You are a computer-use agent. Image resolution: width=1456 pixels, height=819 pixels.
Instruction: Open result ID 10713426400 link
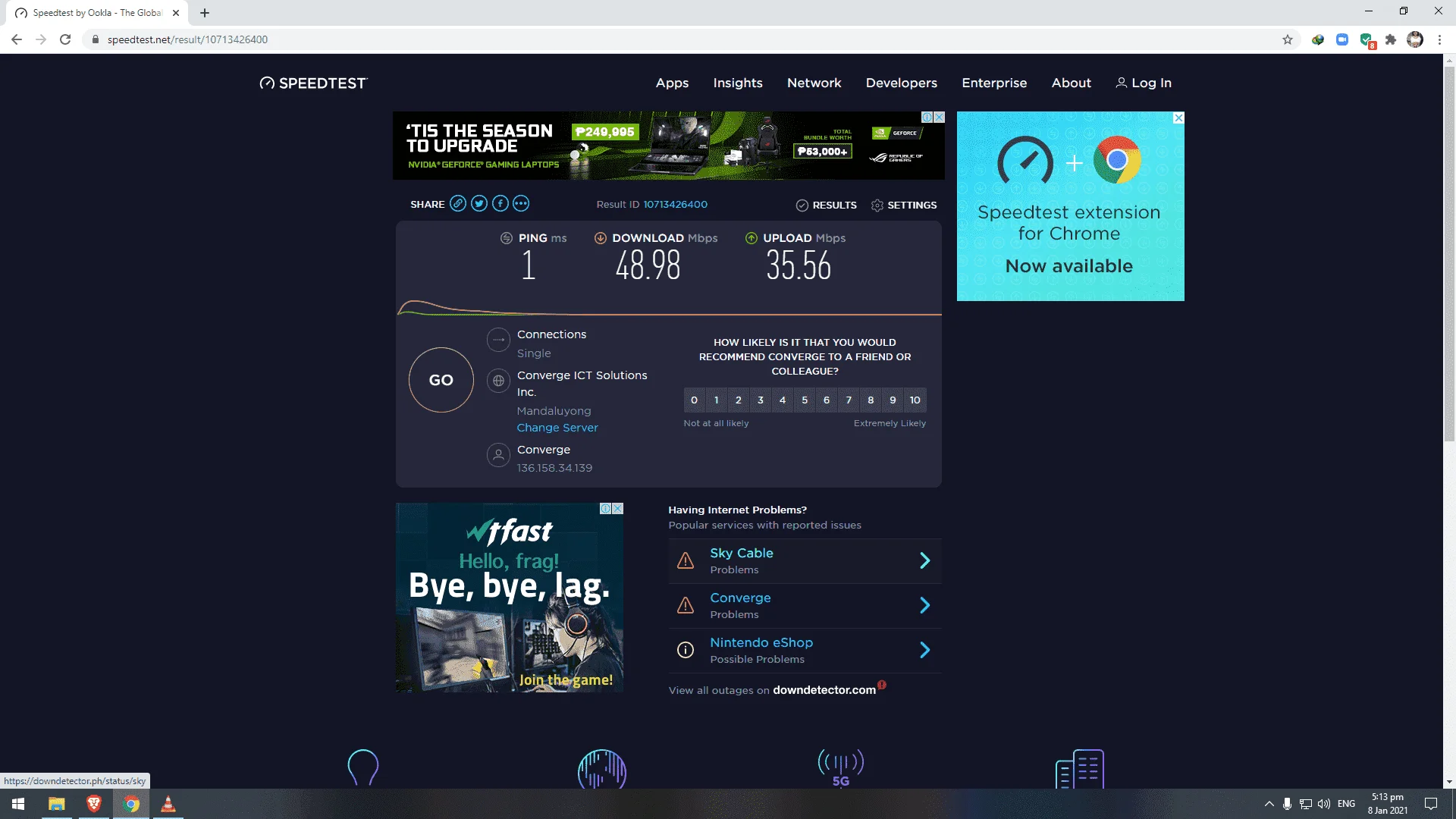(x=675, y=205)
